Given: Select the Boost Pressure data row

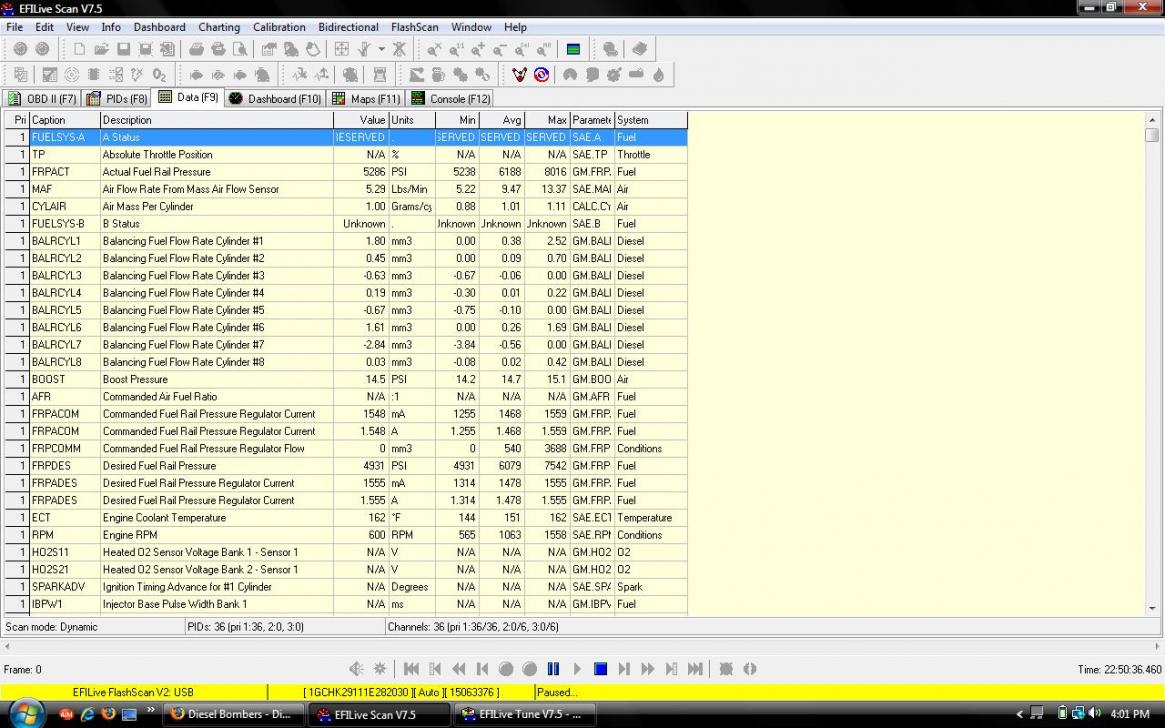Looking at the screenshot, I should click(135, 379).
